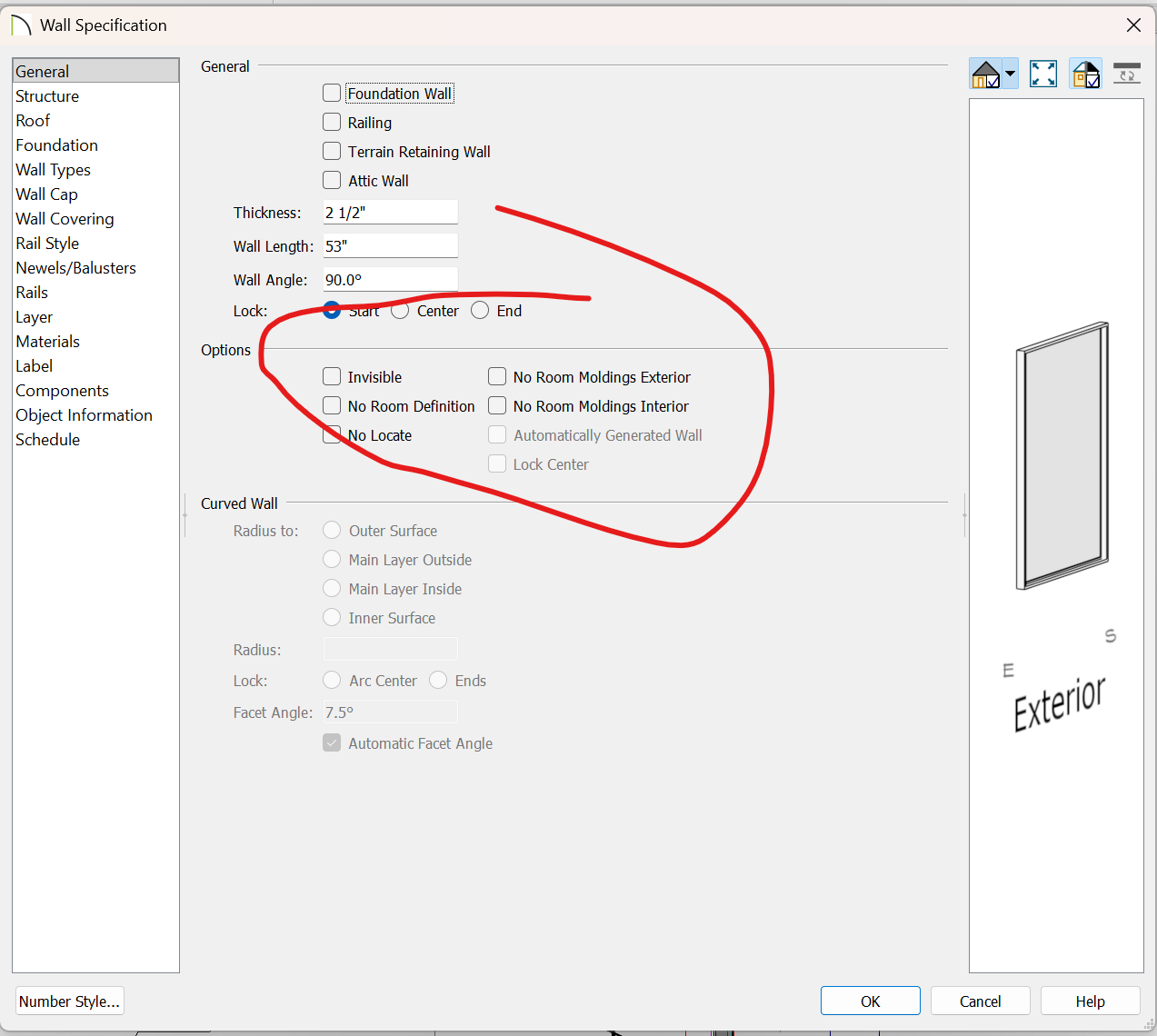This screenshot has height=1036, width=1157.
Task: Toggle the color on/off house icon
Action: pyautogui.click(x=1085, y=74)
